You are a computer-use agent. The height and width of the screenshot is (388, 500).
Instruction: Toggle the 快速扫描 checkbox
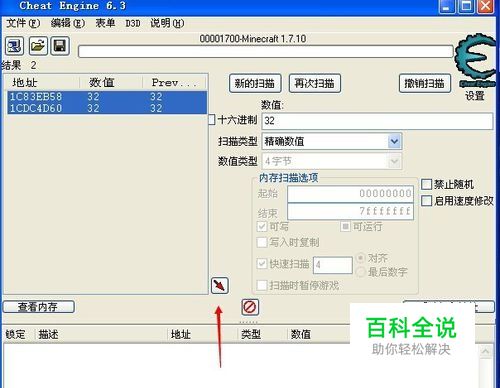262,264
